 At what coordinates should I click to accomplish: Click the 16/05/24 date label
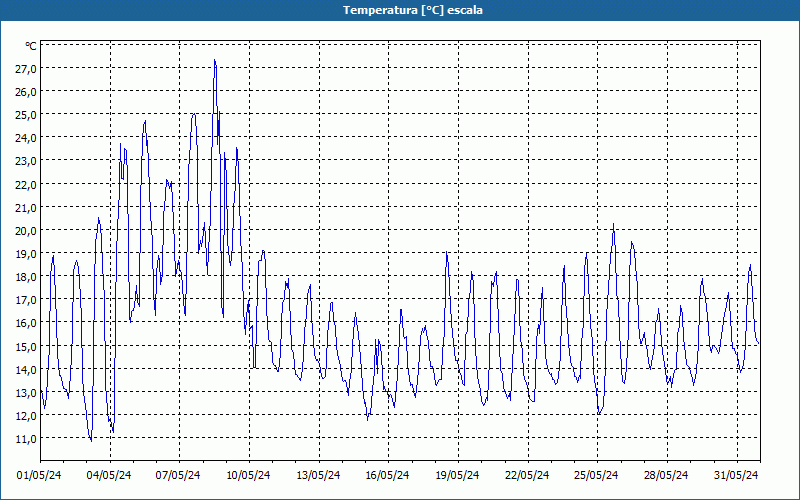click(x=387, y=475)
